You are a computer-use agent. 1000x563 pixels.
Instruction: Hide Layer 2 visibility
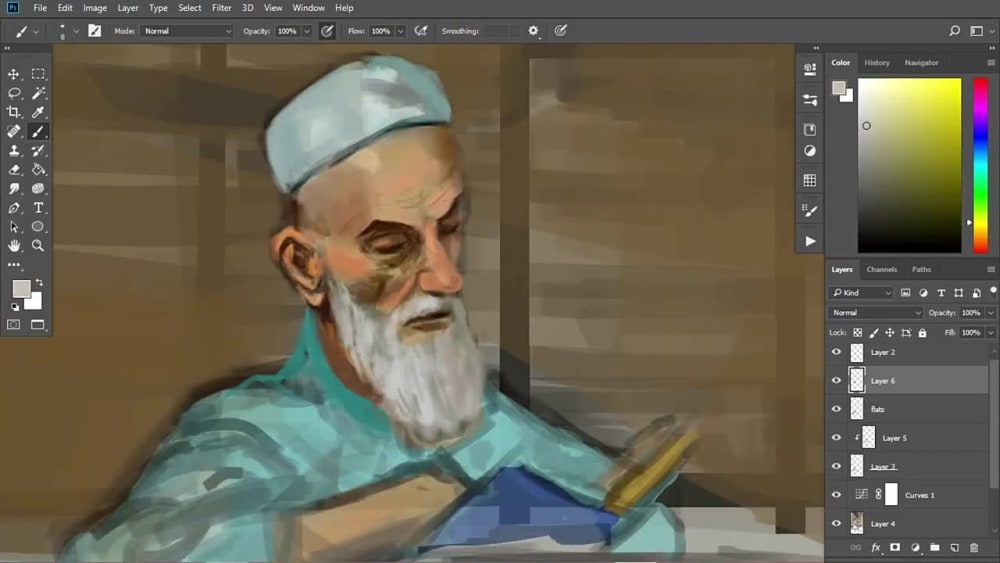point(836,352)
